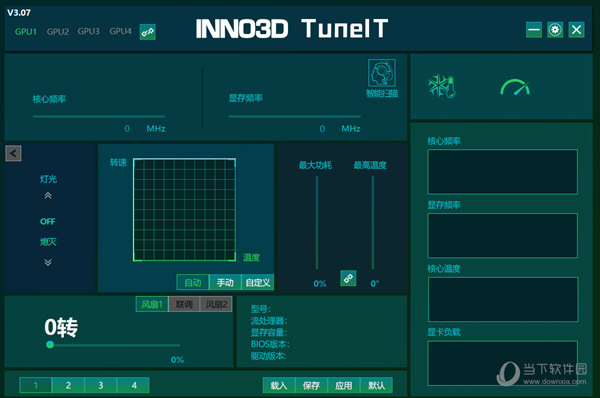The image size is (600, 398).
Task: Click the 默认 (default) button
Action: coord(377,385)
